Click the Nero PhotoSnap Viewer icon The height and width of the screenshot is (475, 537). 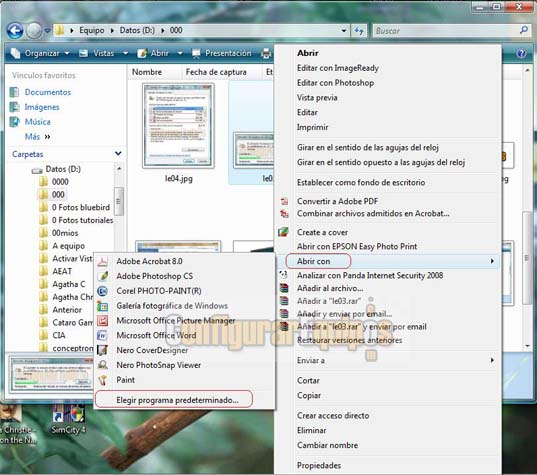pos(103,365)
